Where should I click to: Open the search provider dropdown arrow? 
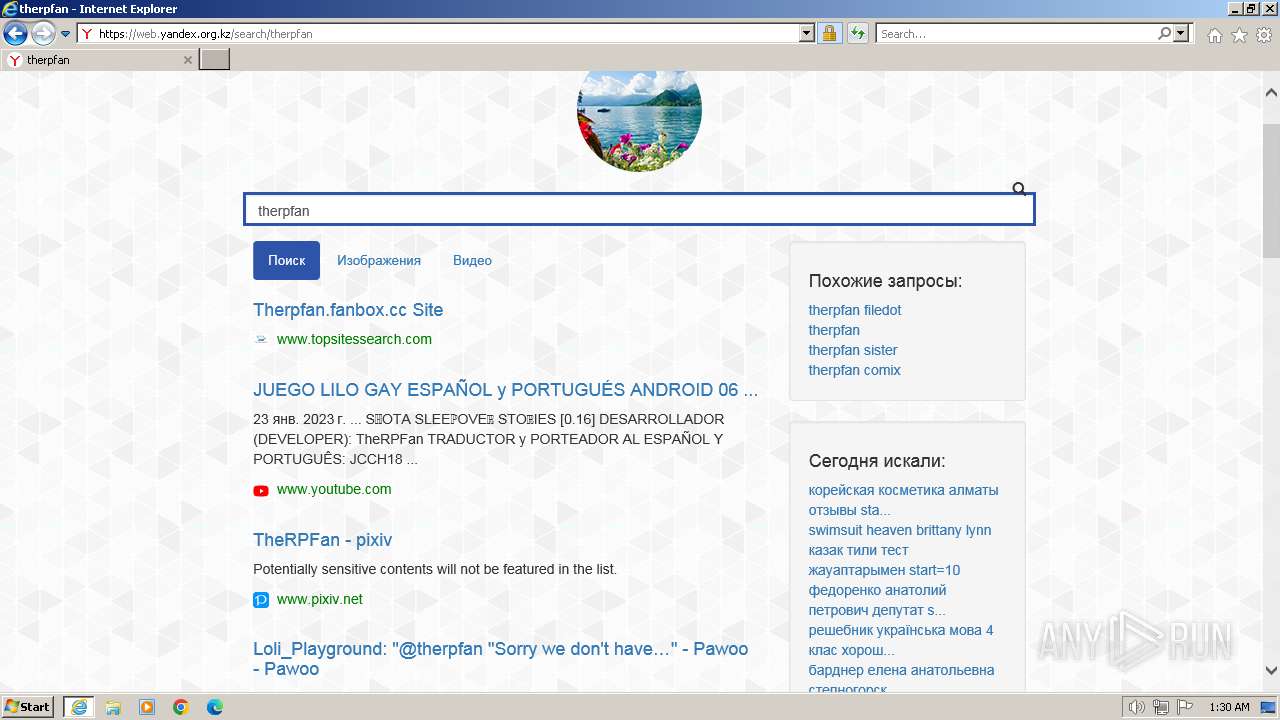point(1181,34)
